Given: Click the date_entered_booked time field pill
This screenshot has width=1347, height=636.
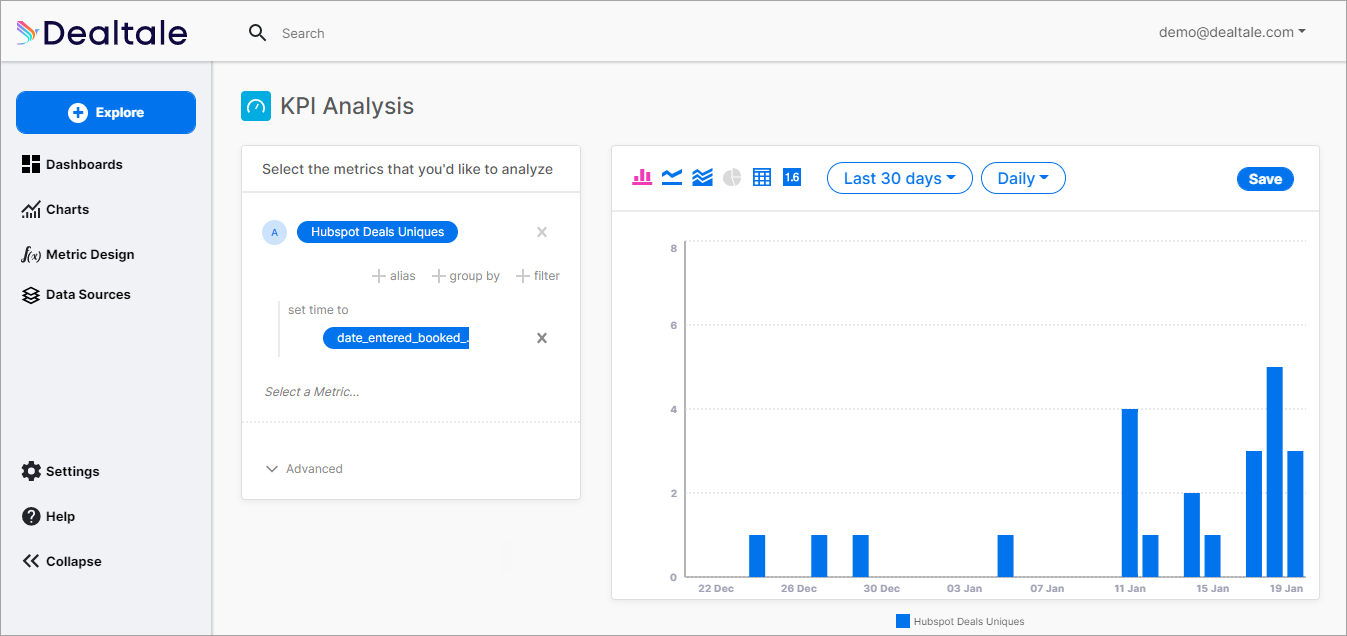Looking at the screenshot, I should coord(396,338).
